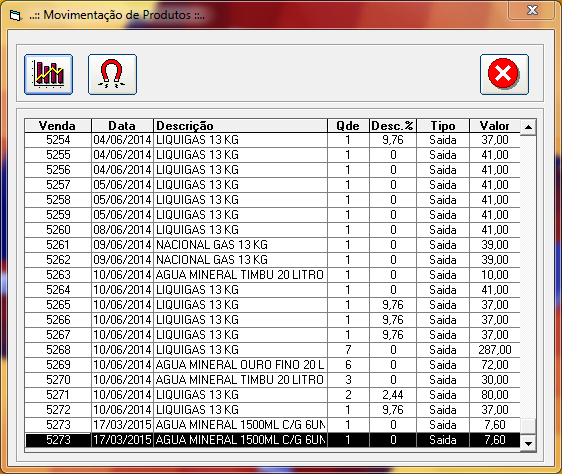Screen dimensions: 562x474
Task: Click the scrollbar down arrow
Action: [x=528, y=444]
